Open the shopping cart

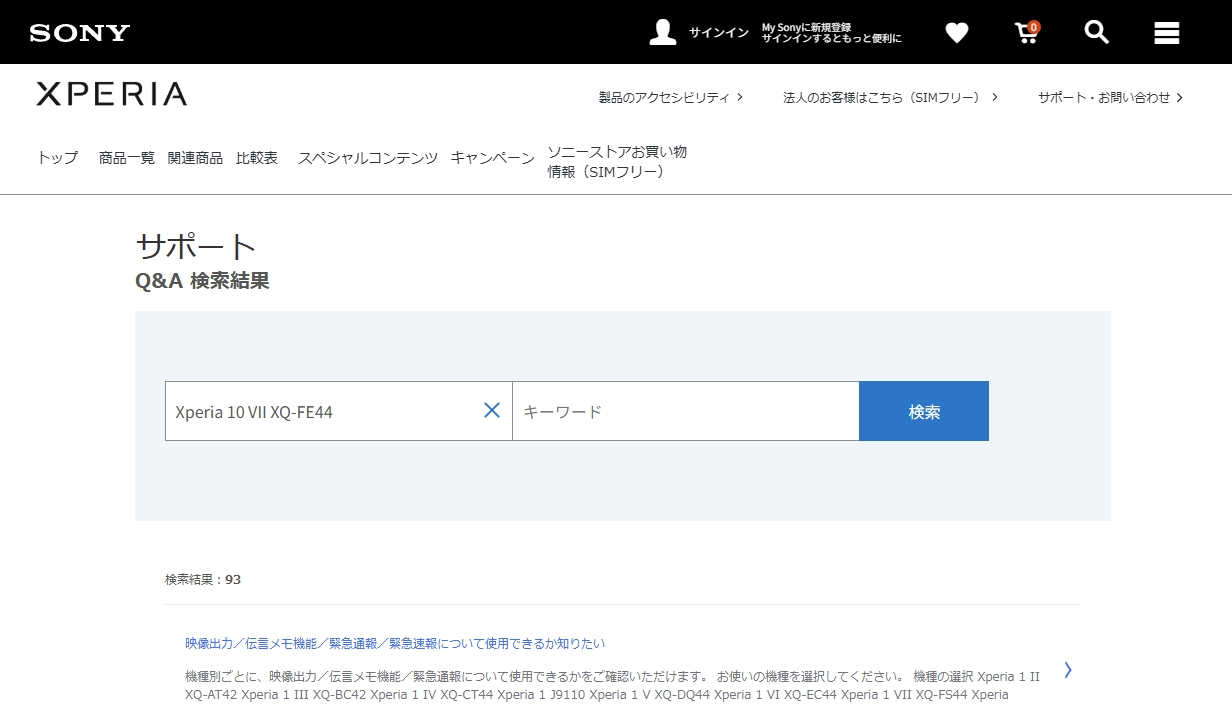1026,33
